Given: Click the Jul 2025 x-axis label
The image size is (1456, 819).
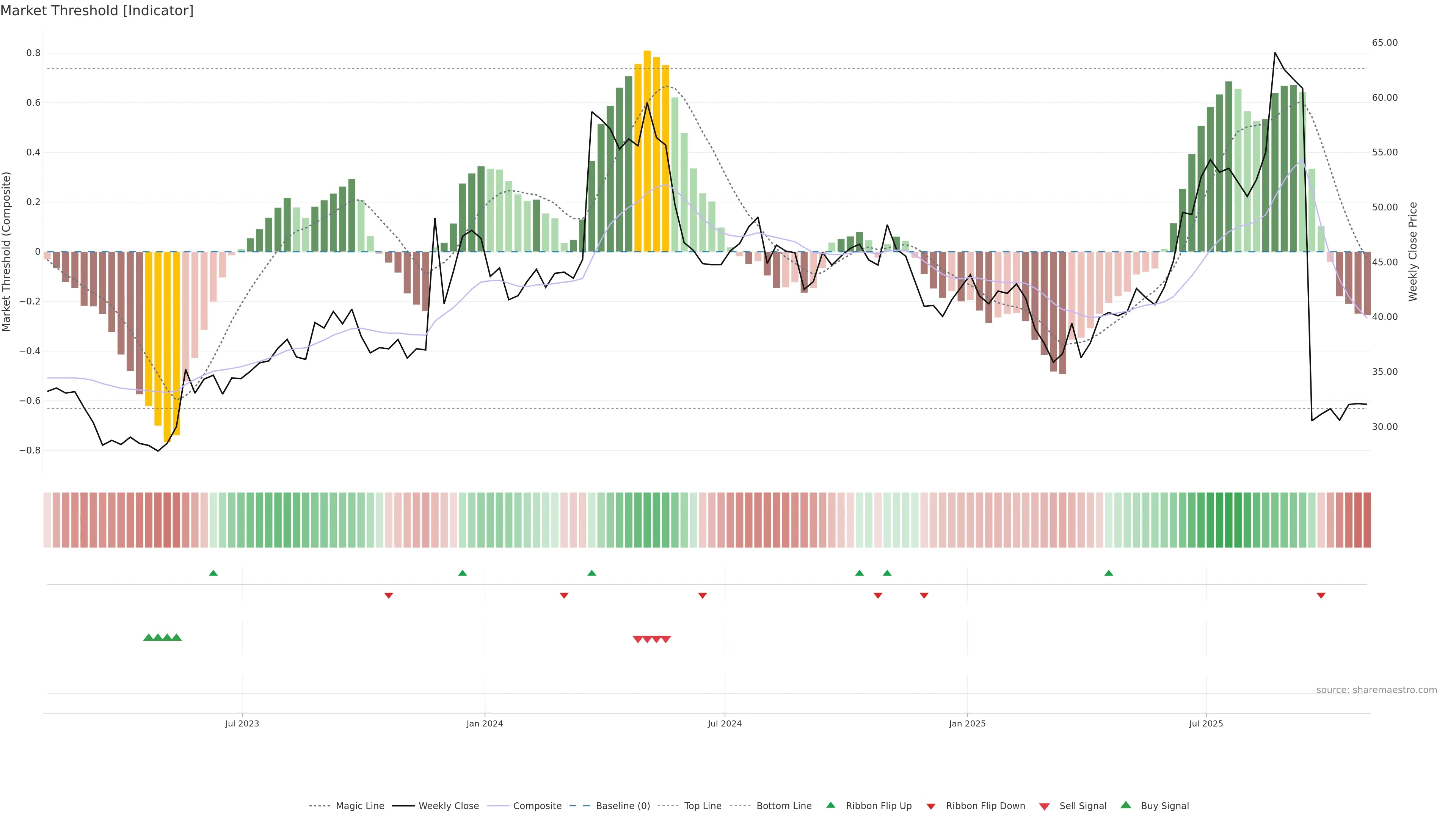Looking at the screenshot, I should pyautogui.click(x=1206, y=723).
